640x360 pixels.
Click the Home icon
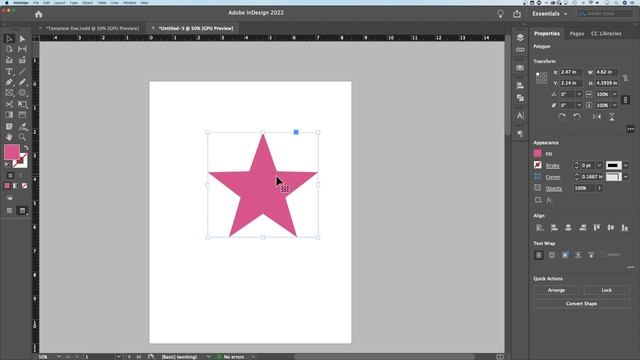[x=38, y=14]
